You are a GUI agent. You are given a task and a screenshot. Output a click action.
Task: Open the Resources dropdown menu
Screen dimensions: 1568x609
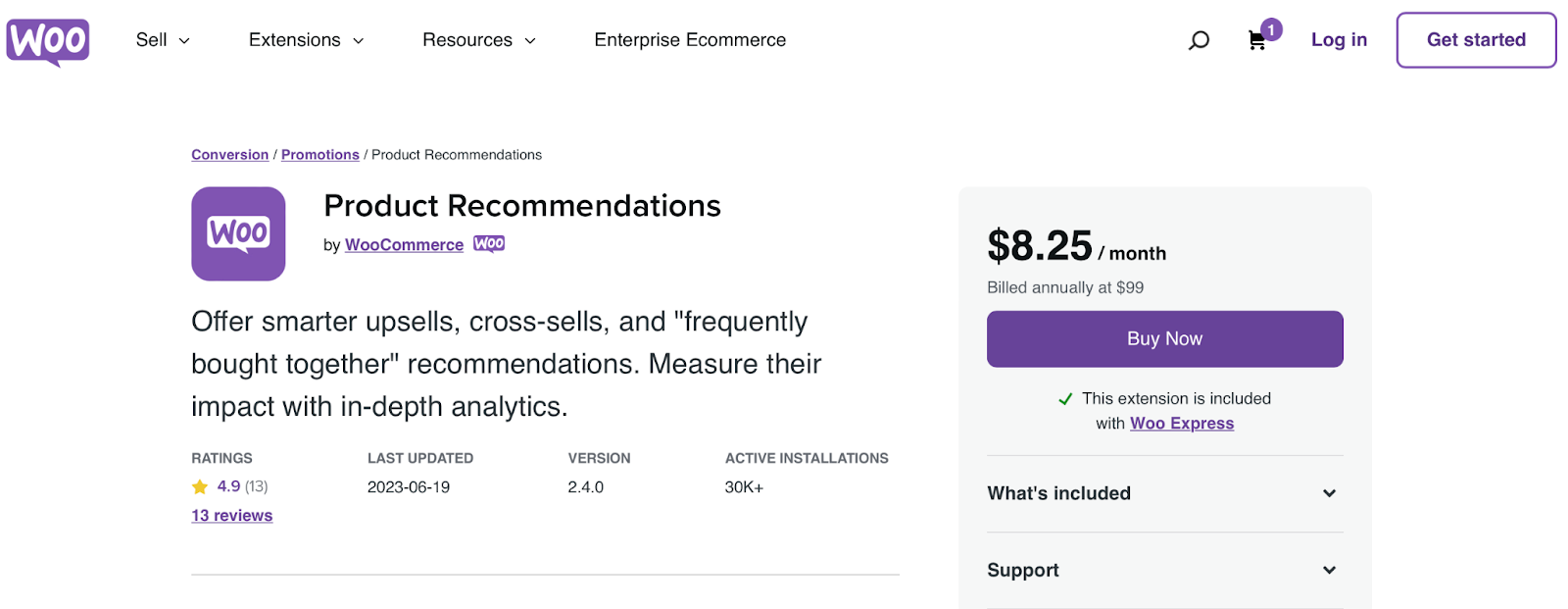pyautogui.click(x=478, y=40)
